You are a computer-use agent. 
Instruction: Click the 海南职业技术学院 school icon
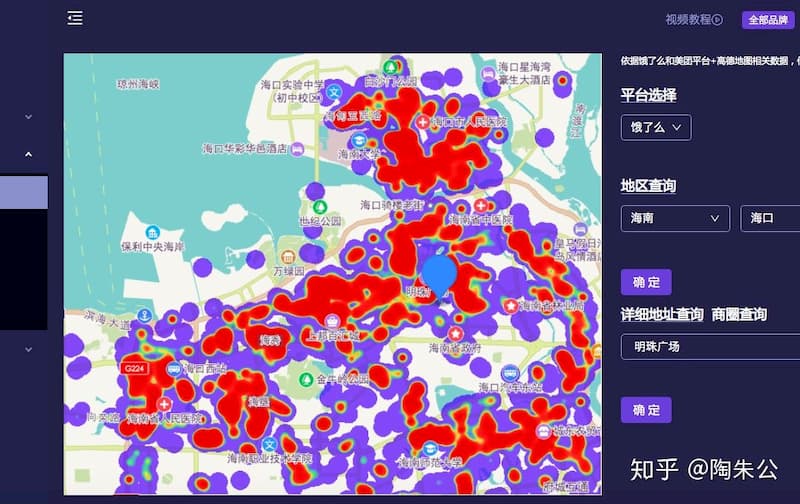coord(269,444)
